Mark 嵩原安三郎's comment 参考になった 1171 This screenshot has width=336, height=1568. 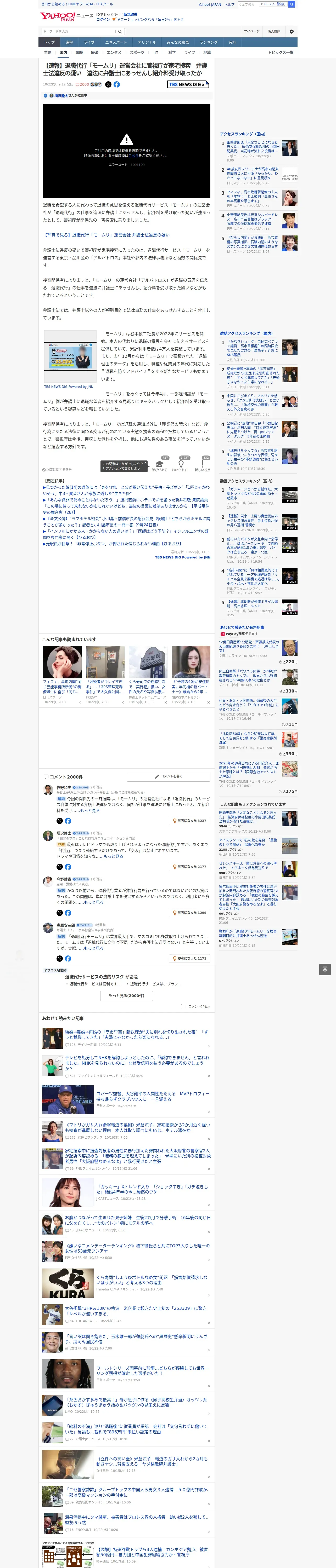point(190,958)
